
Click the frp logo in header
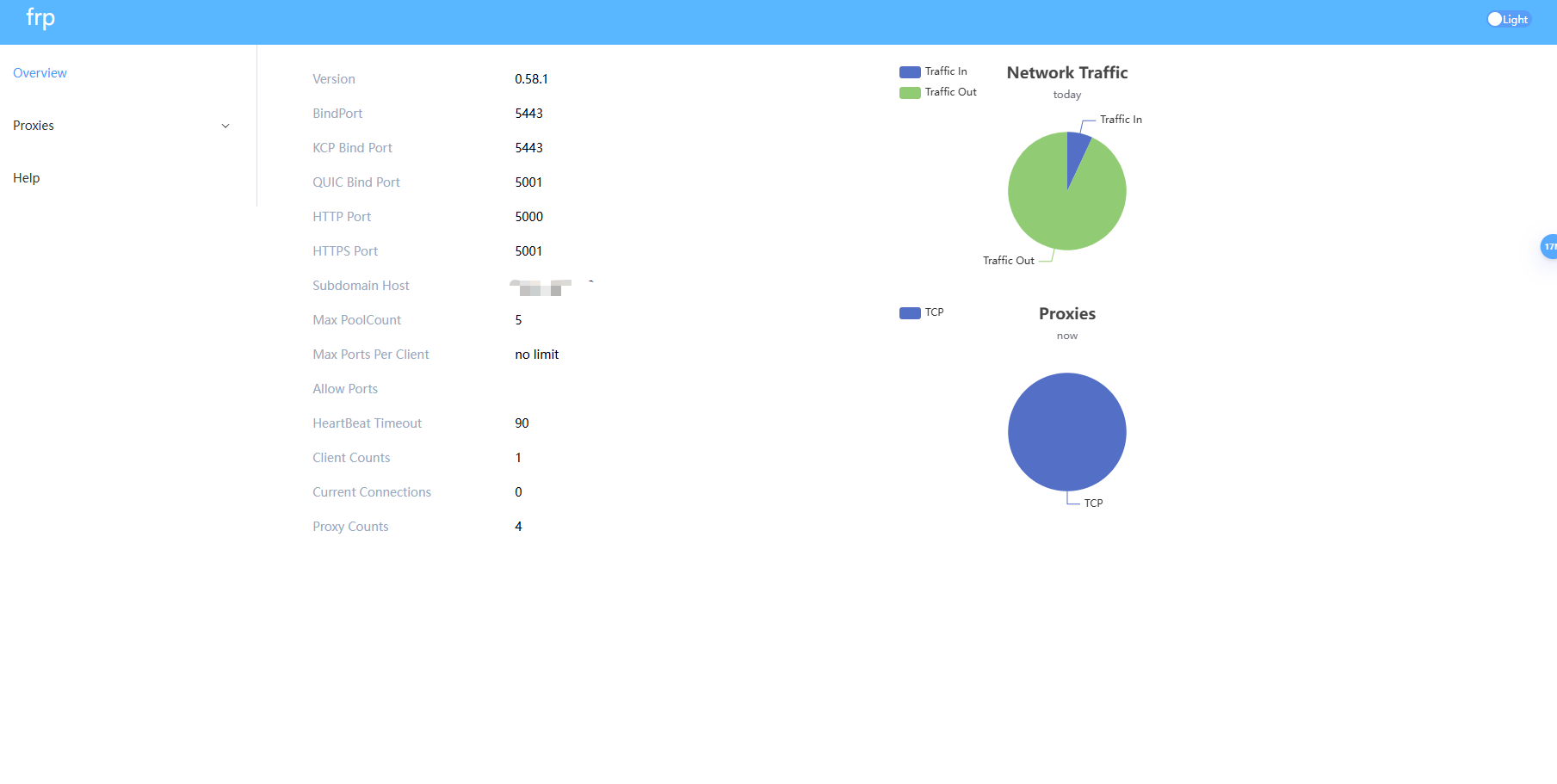tap(40, 18)
